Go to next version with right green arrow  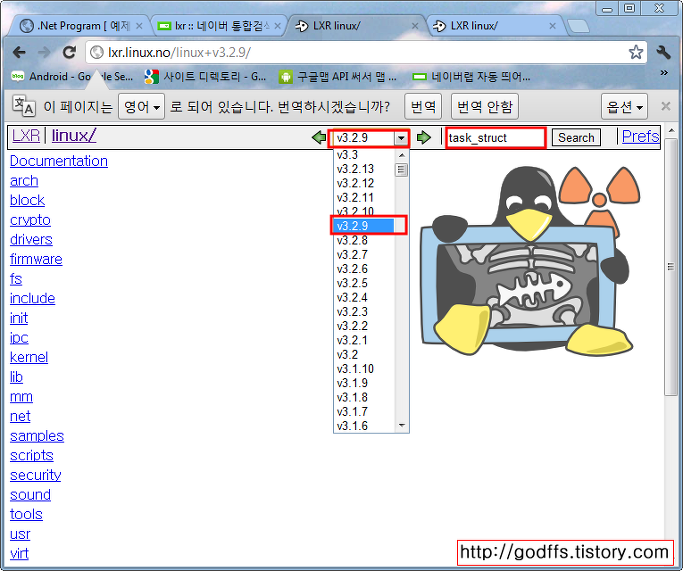[x=423, y=138]
